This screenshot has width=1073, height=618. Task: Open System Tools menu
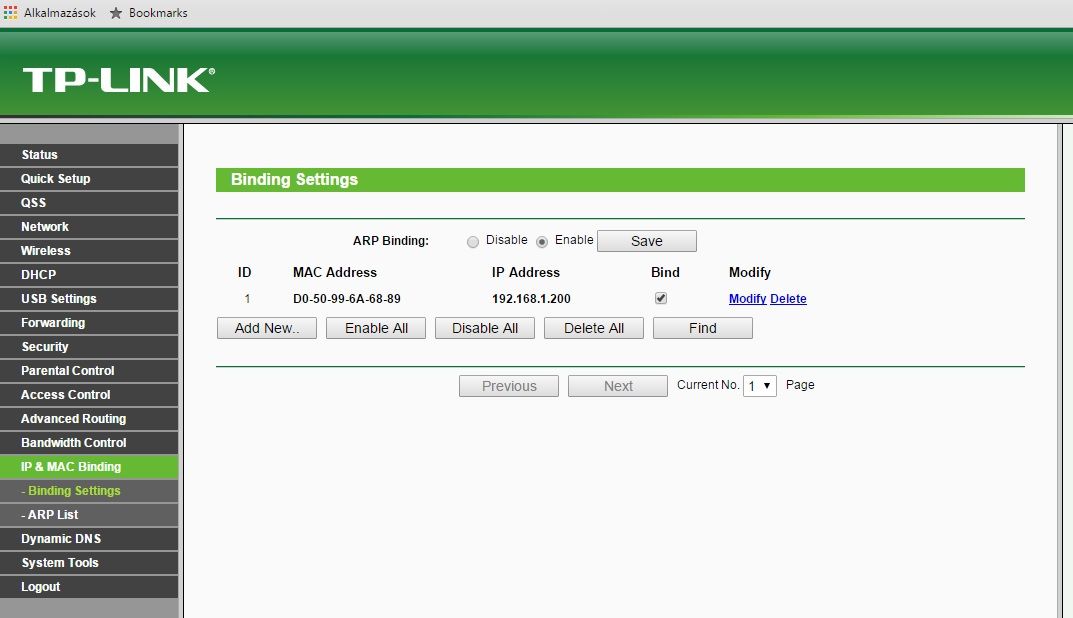pyautogui.click(x=89, y=562)
